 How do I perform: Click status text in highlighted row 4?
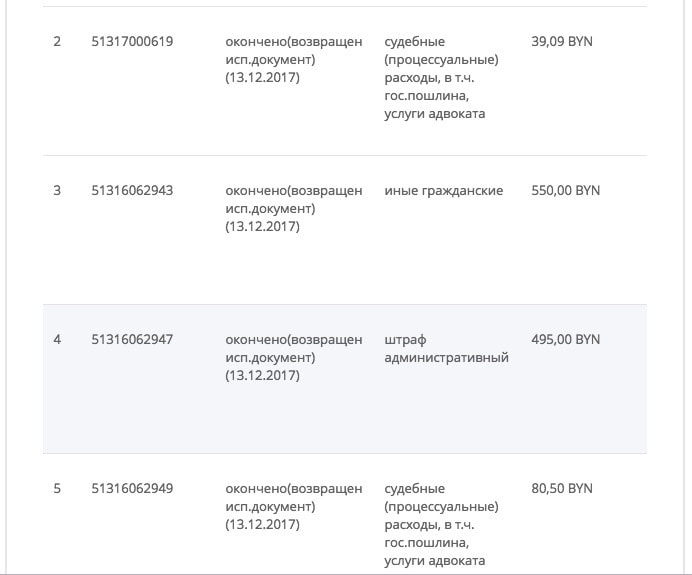tap(294, 357)
